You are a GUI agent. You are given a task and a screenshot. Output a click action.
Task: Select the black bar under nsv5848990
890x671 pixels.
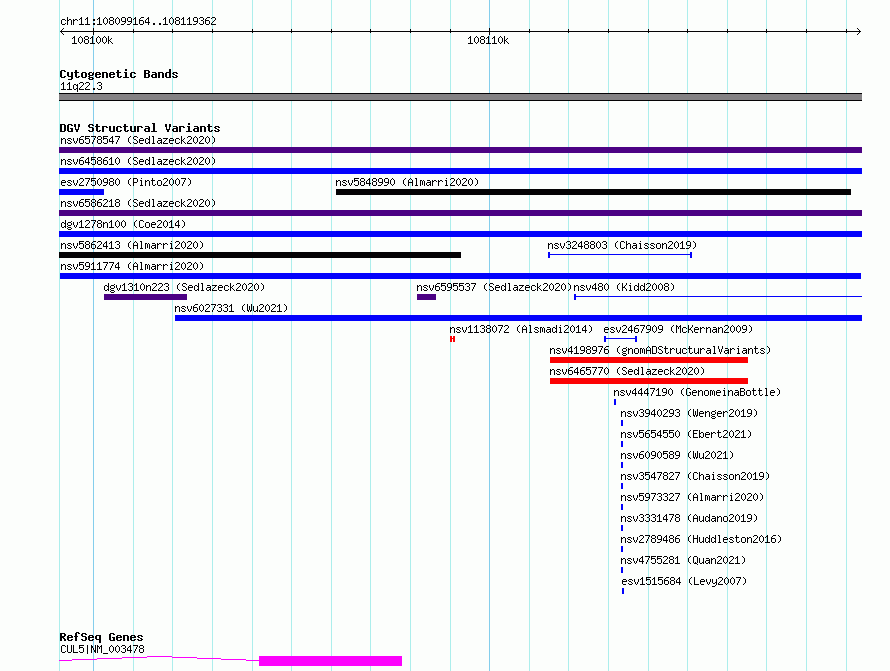(x=593, y=192)
